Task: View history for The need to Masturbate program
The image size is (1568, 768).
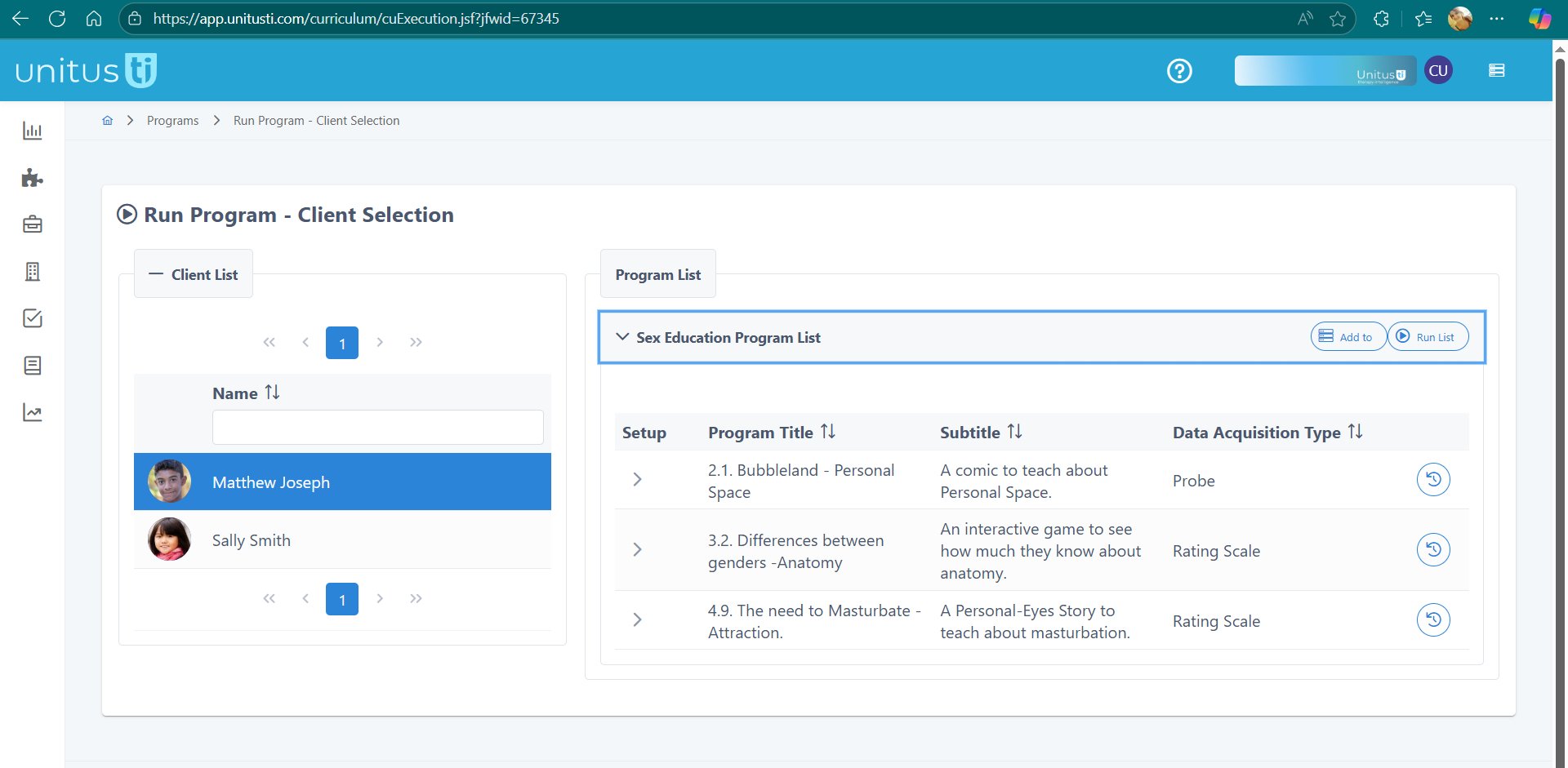Action: point(1433,619)
